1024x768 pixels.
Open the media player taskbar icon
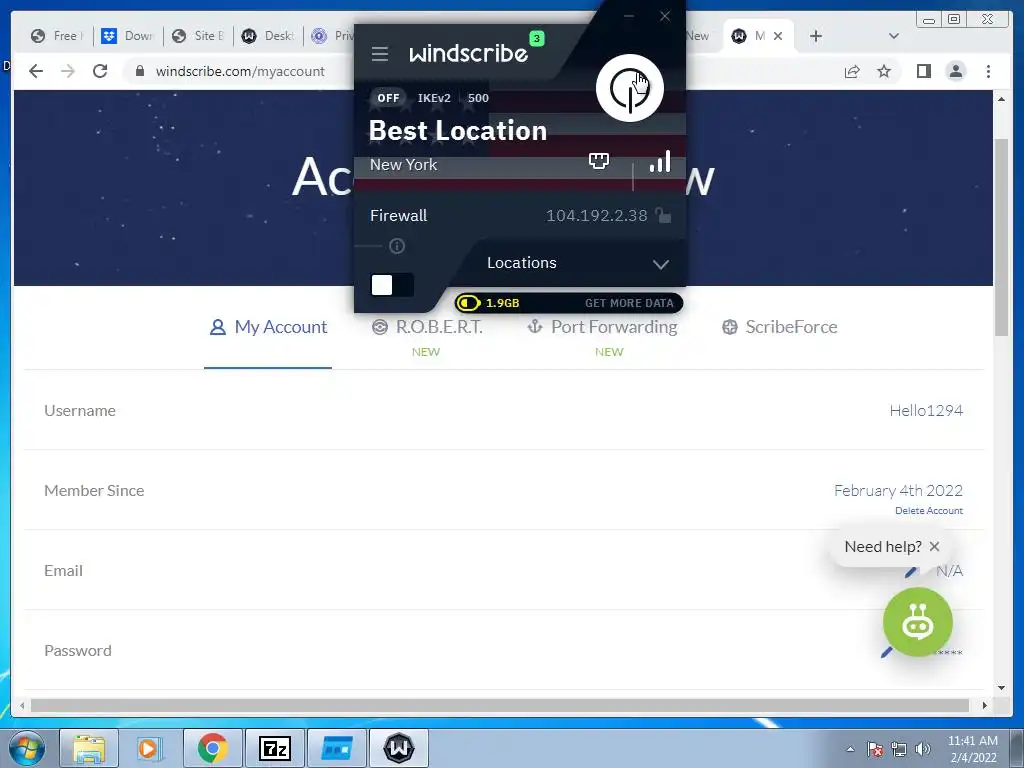point(148,748)
